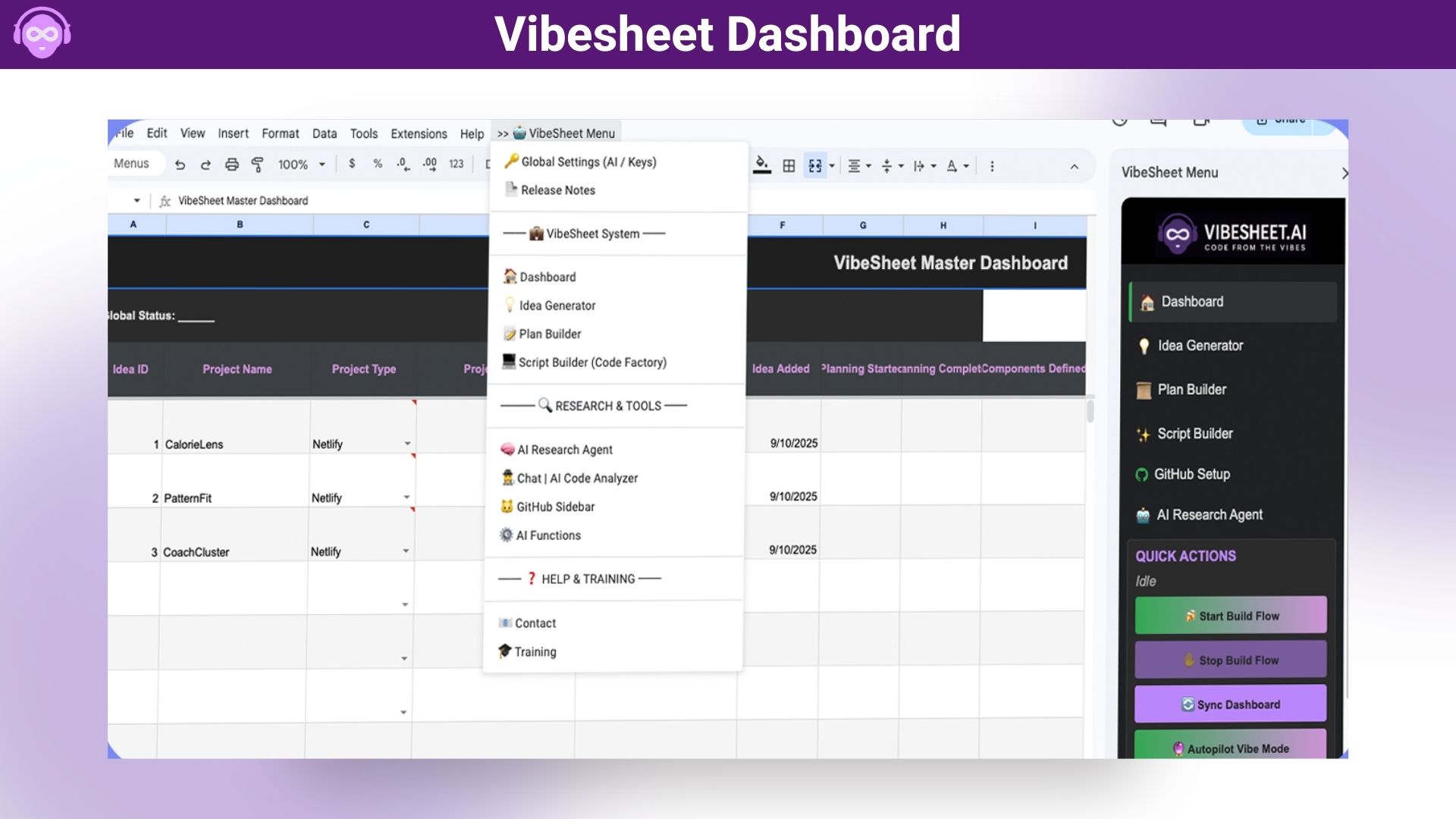The width and height of the screenshot is (1456, 819).
Task: Click the undo arrow icon
Action: [x=180, y=165]
